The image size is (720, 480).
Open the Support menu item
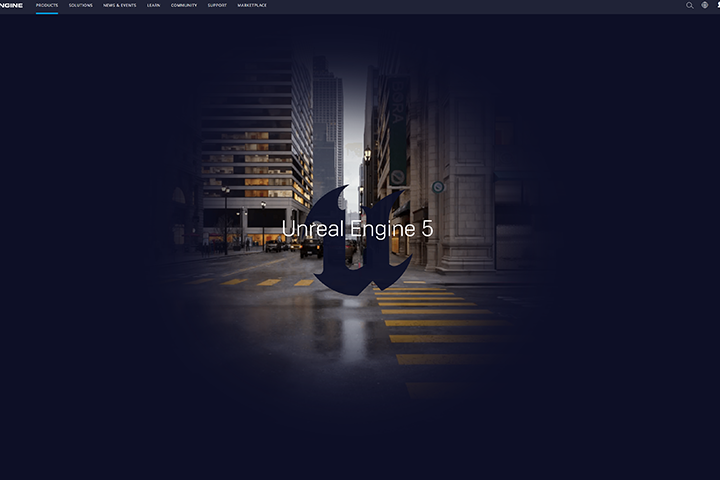pyautogui.click(x=217, y=6)
